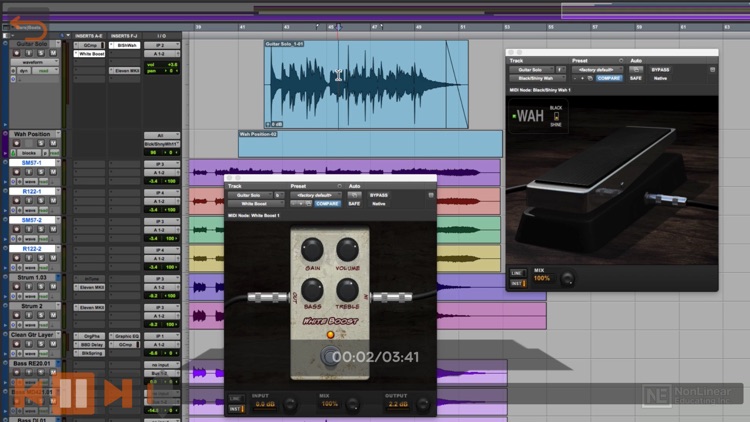Solo the Wah Position track

click(x=41, y=144)
